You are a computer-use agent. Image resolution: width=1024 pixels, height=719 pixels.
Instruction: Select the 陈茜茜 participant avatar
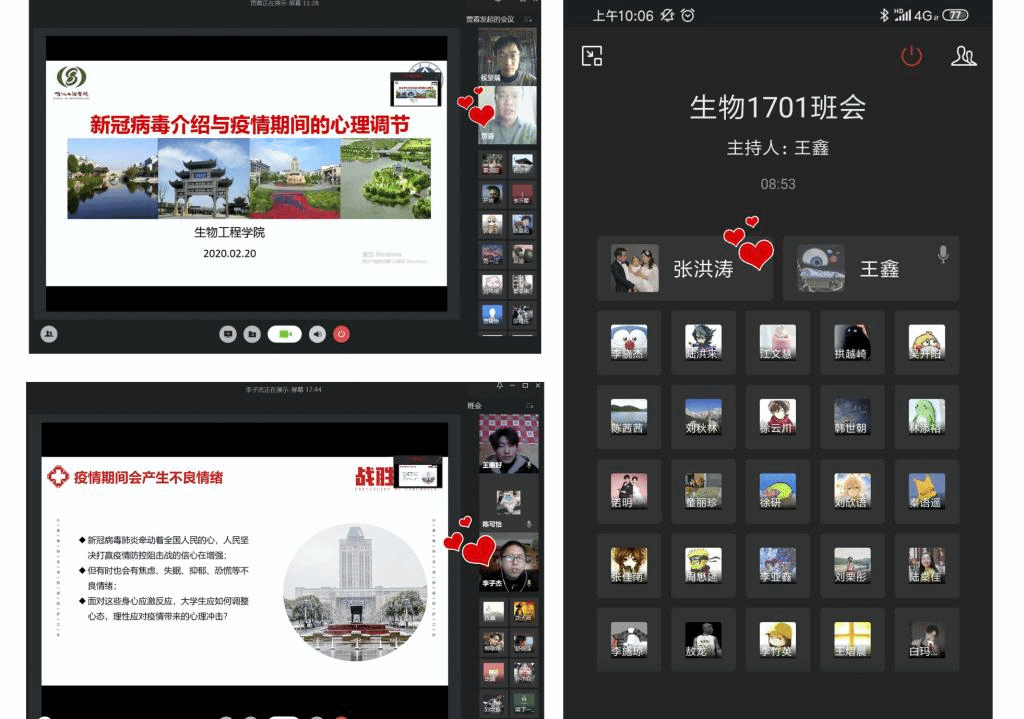pyautogui.click(x=628, y=417)
